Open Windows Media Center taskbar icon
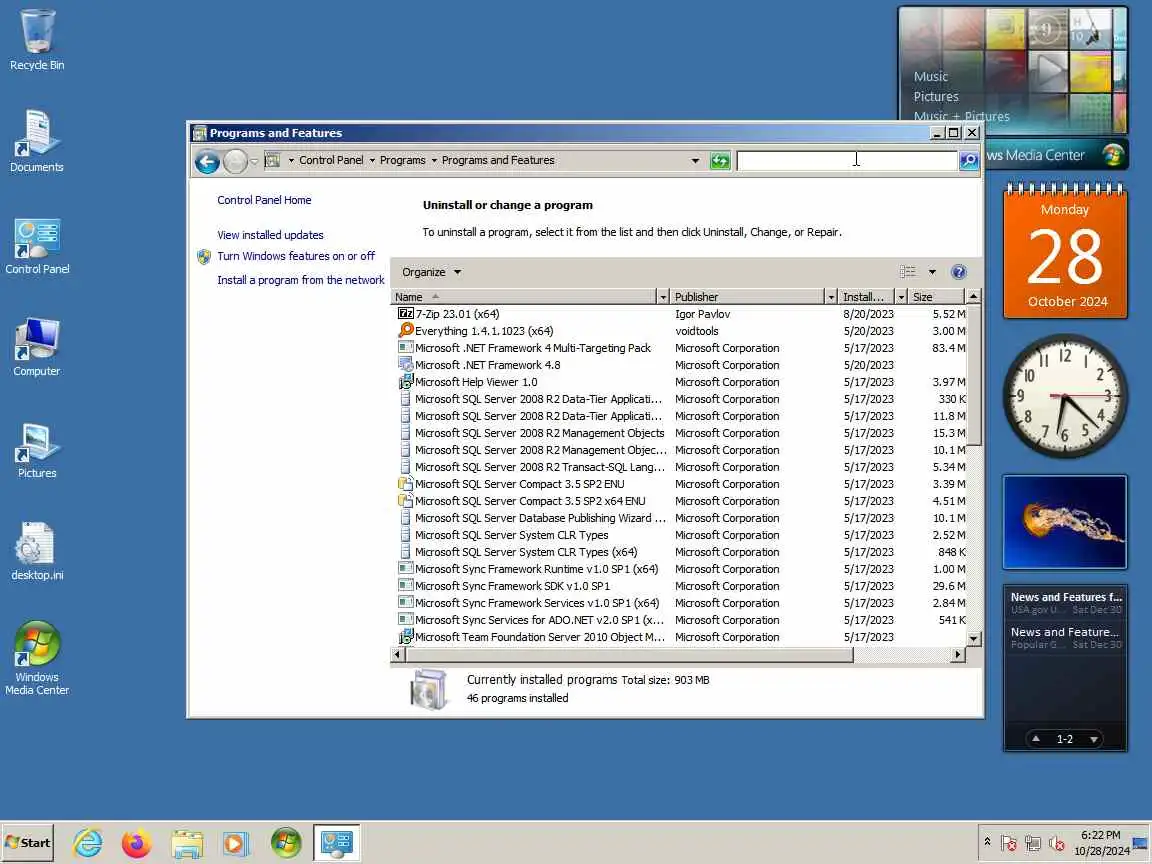The image size is (1152, 864). [286, 843]
